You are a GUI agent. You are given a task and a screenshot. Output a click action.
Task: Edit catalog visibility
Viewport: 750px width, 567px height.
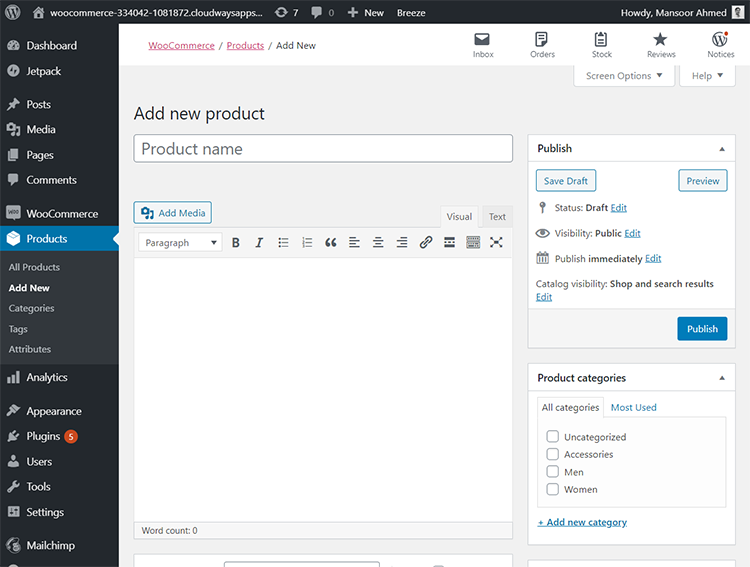coord(544,297)
